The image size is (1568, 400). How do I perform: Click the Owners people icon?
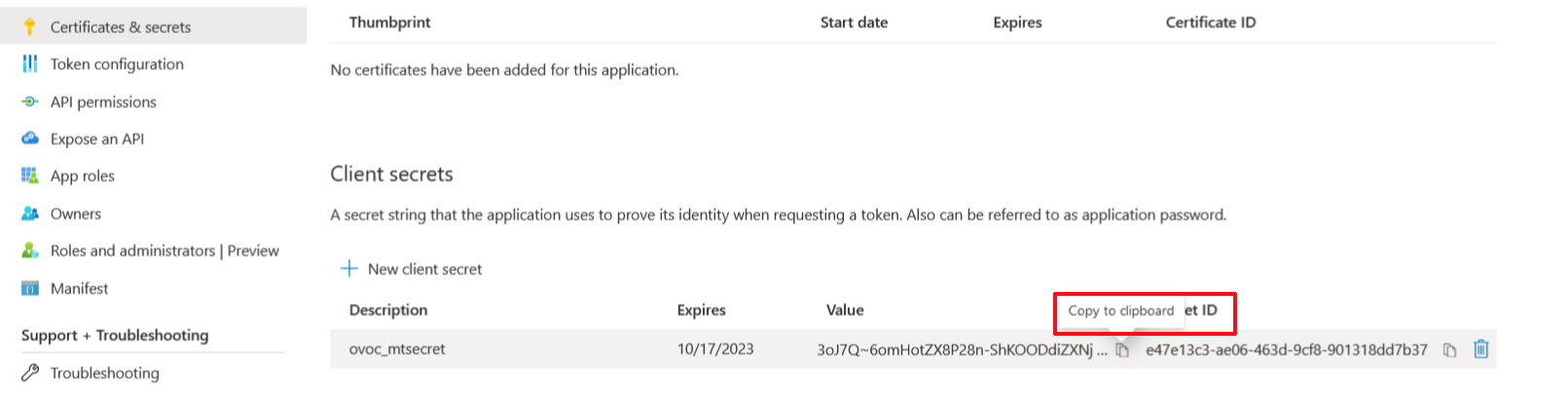pyautogui.click(x=30, y=213)
